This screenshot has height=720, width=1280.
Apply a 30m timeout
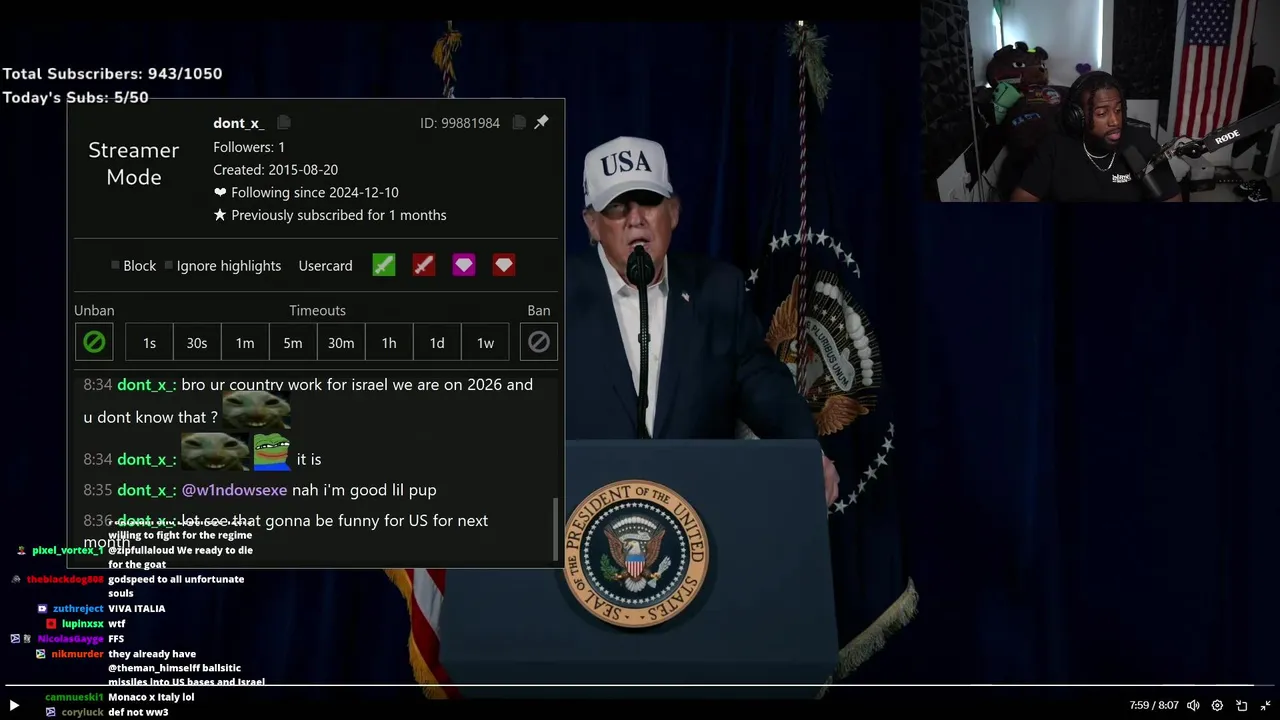pyautogui.click(x=341, y=342)
